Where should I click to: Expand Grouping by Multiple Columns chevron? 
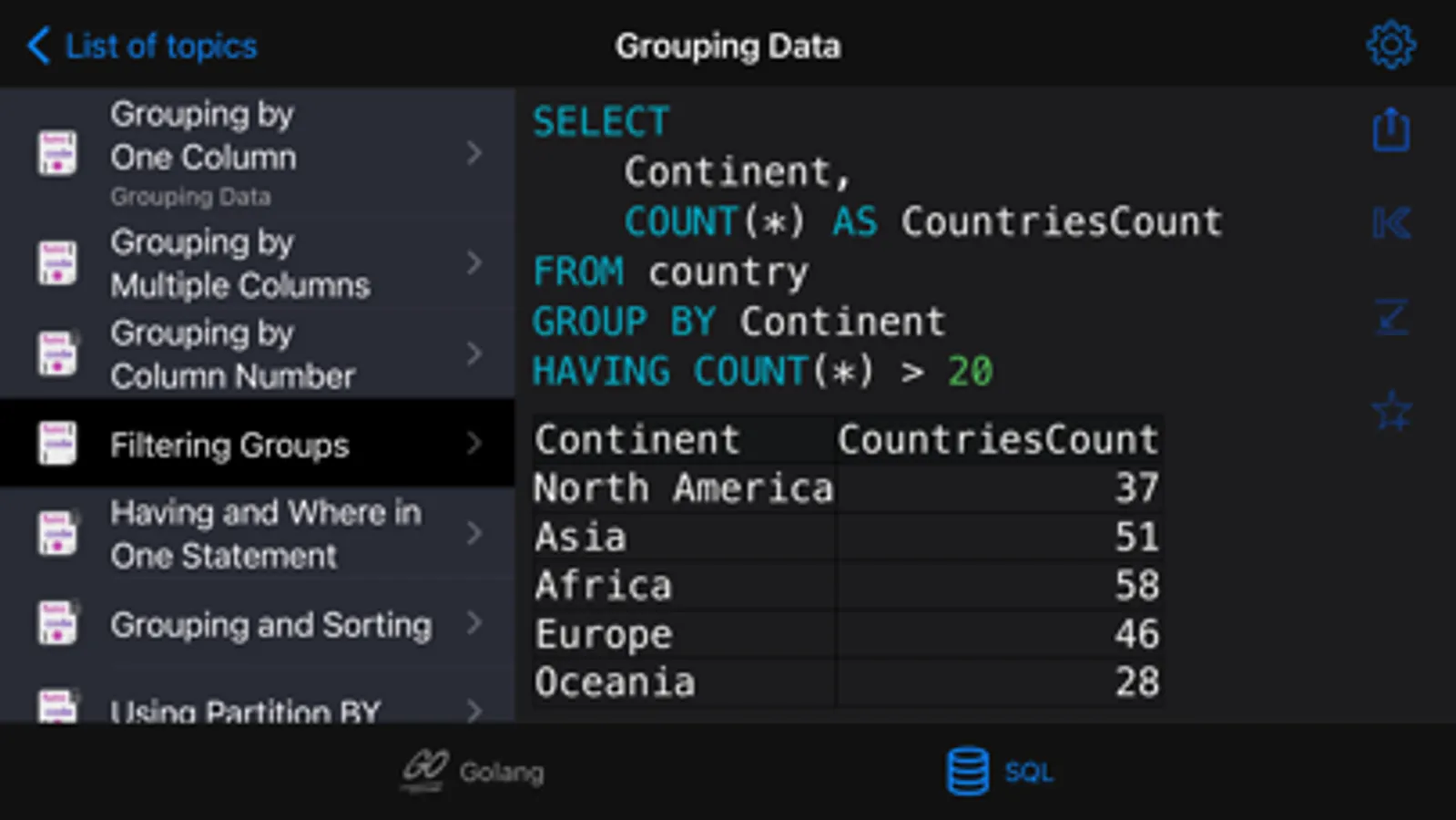click(473, 263)
